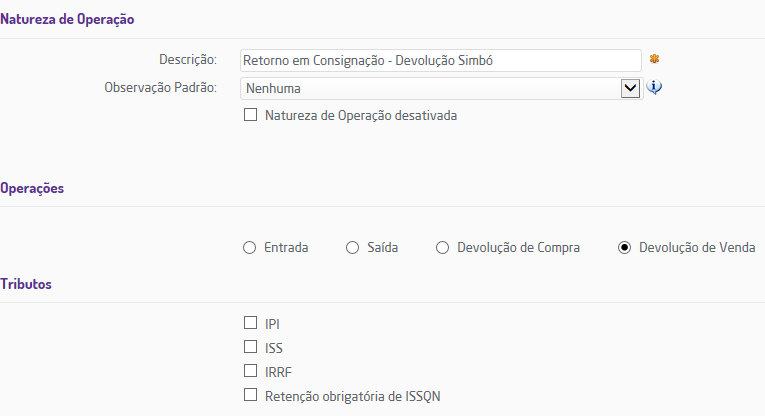Click the required-field asterisk icon next to Descrição
The width and height of the screenshot is (765, 416).
point(654,59)
